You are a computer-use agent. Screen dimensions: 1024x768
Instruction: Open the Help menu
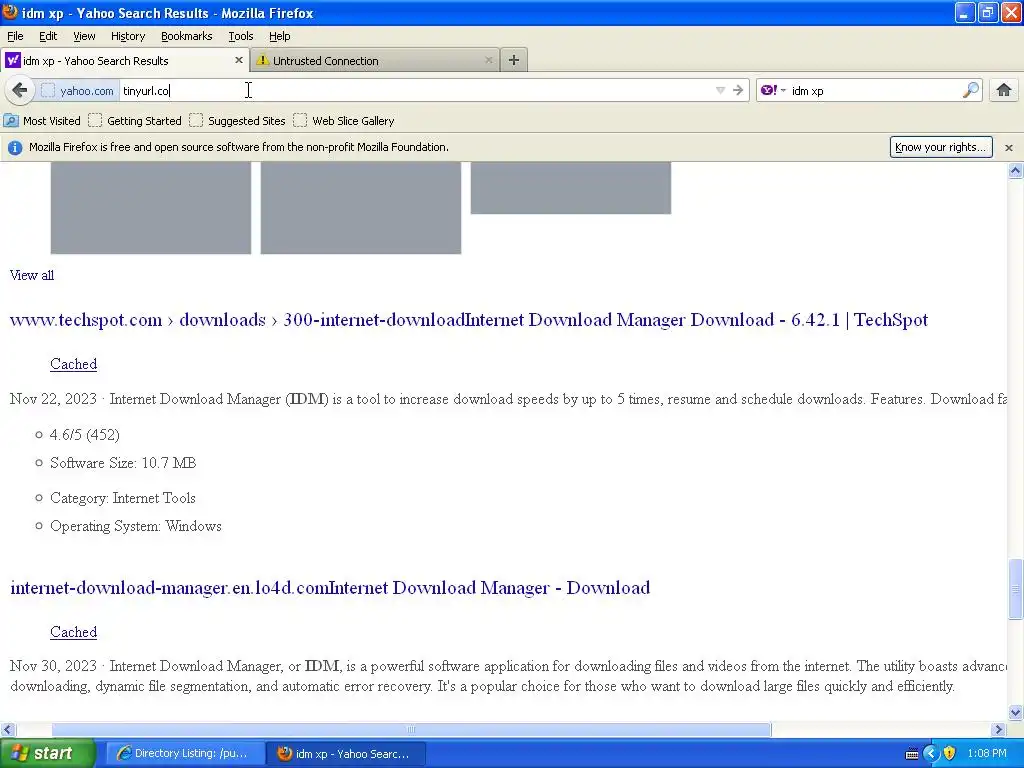[280, 36]
